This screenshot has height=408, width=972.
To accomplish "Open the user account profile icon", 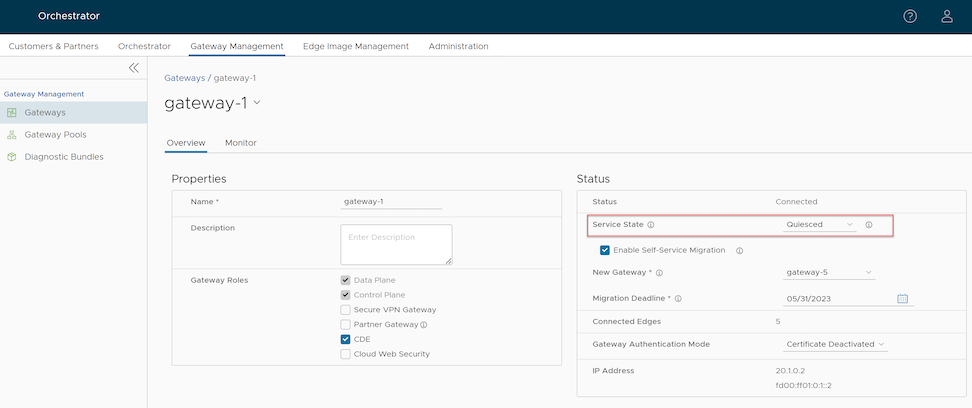I will click(946, 16).
